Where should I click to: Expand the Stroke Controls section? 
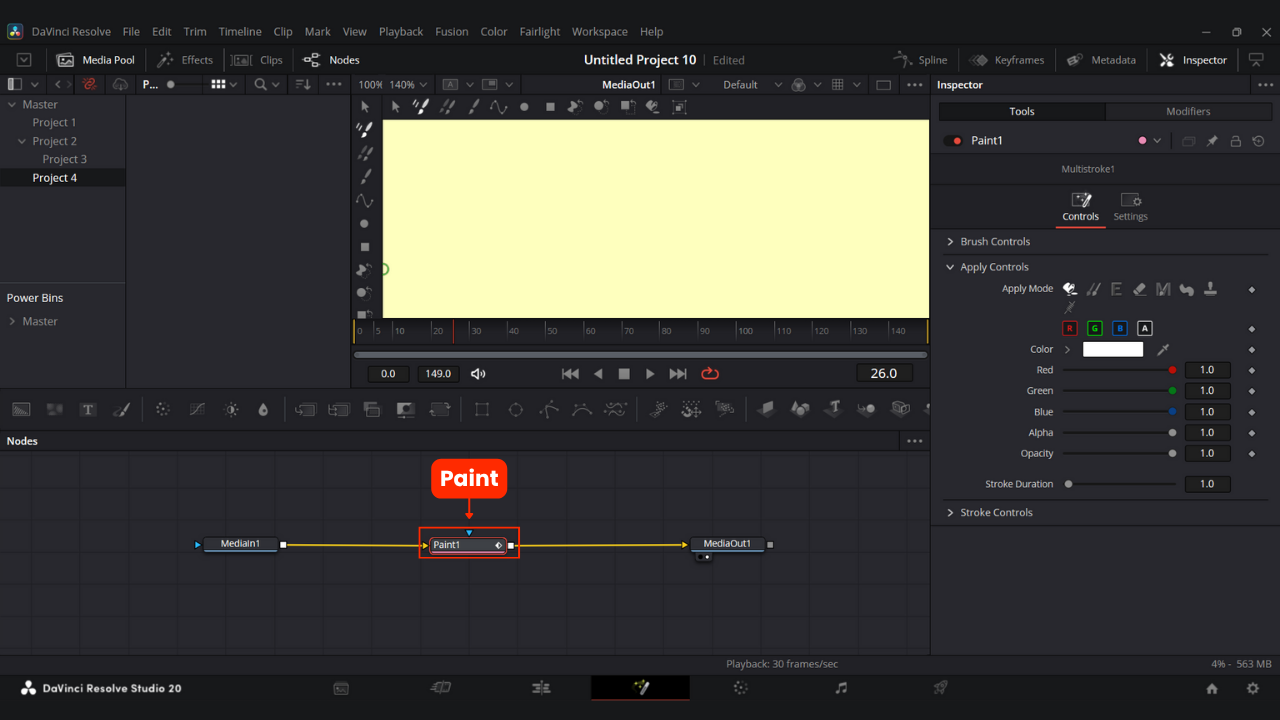pyautogui.click(x=996, y=512)
